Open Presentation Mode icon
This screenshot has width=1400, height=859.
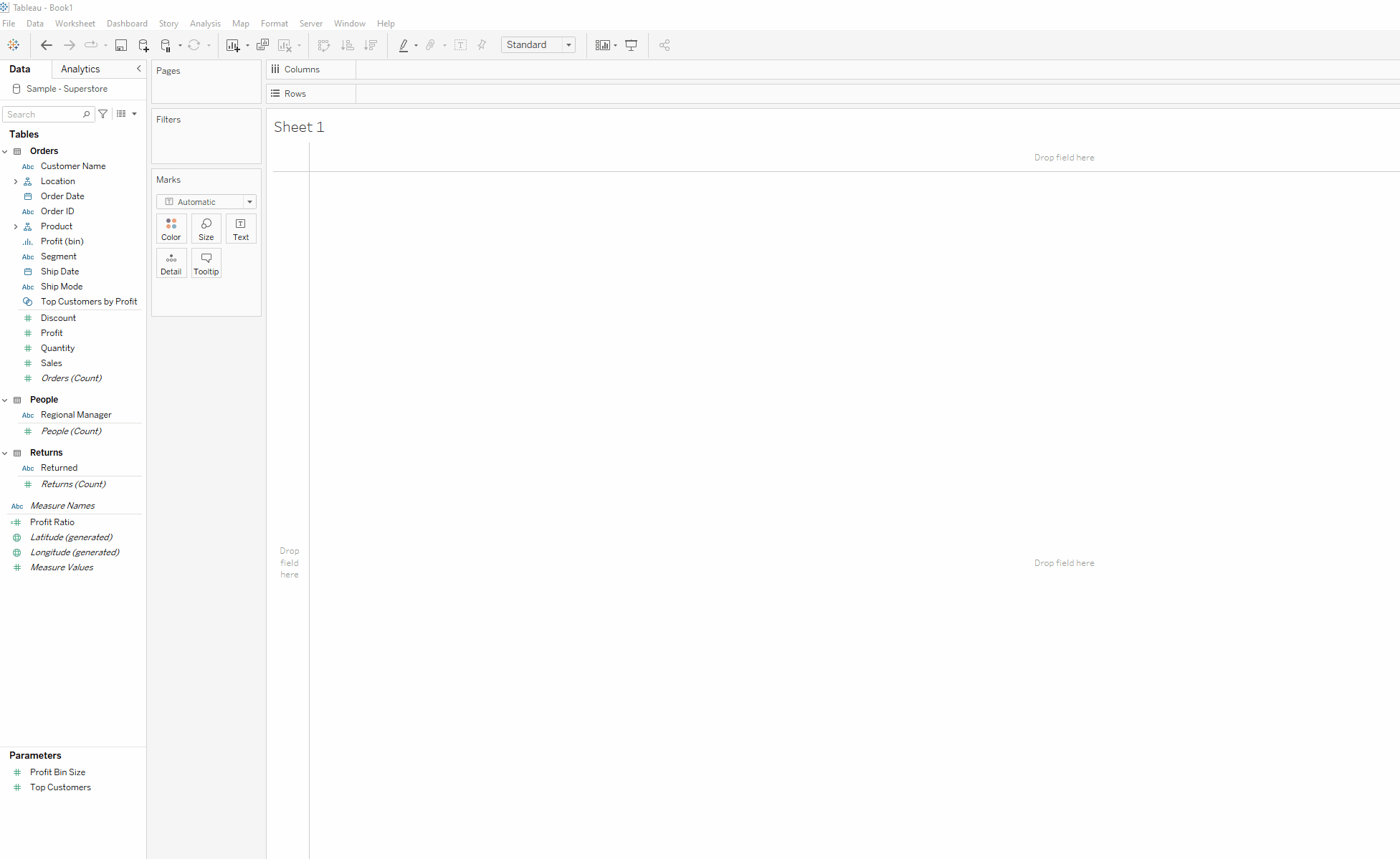(x=631, y=45)
